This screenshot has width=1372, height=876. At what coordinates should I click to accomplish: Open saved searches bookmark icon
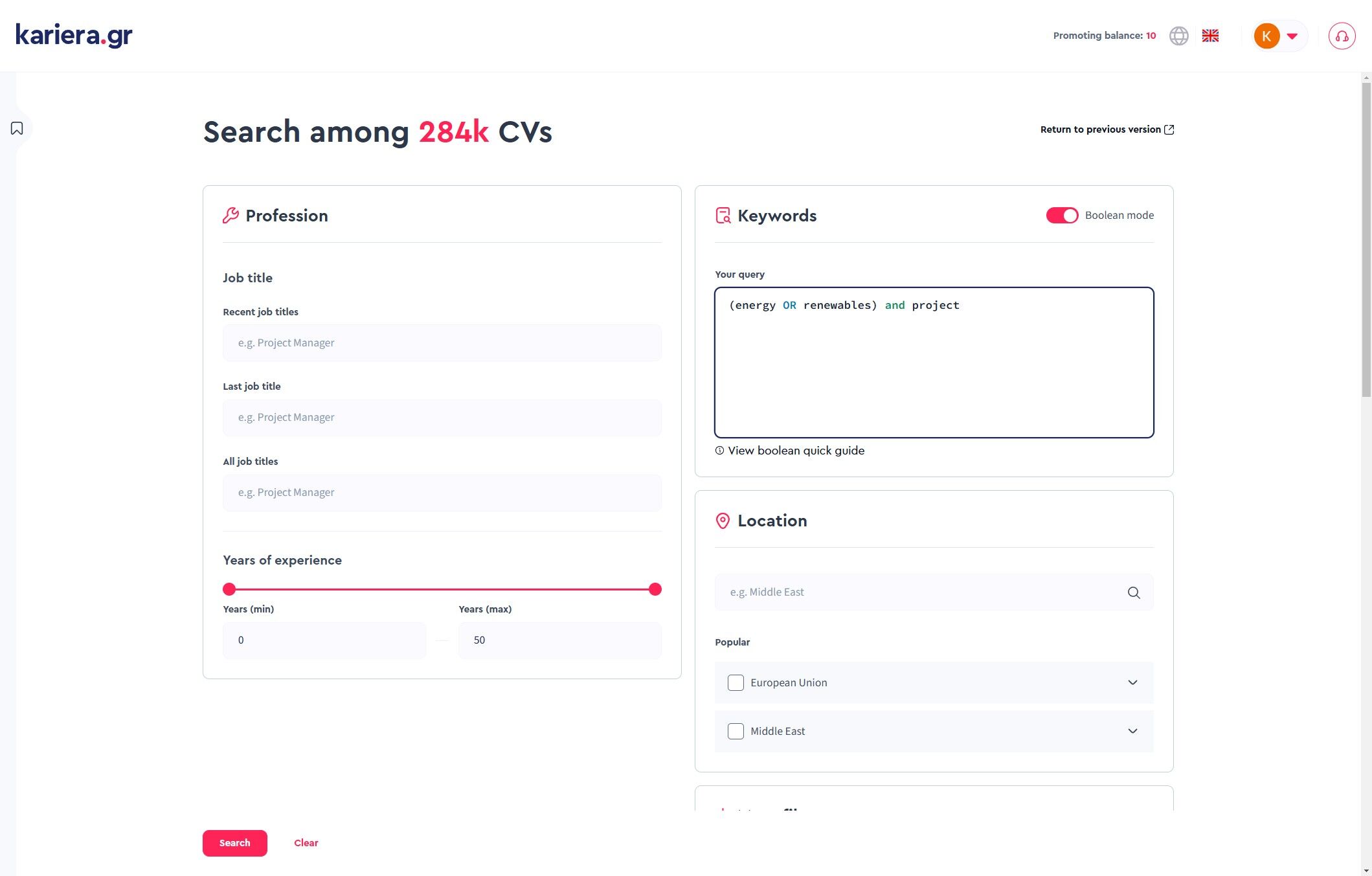pyautogui.click(x=17, y=128)
